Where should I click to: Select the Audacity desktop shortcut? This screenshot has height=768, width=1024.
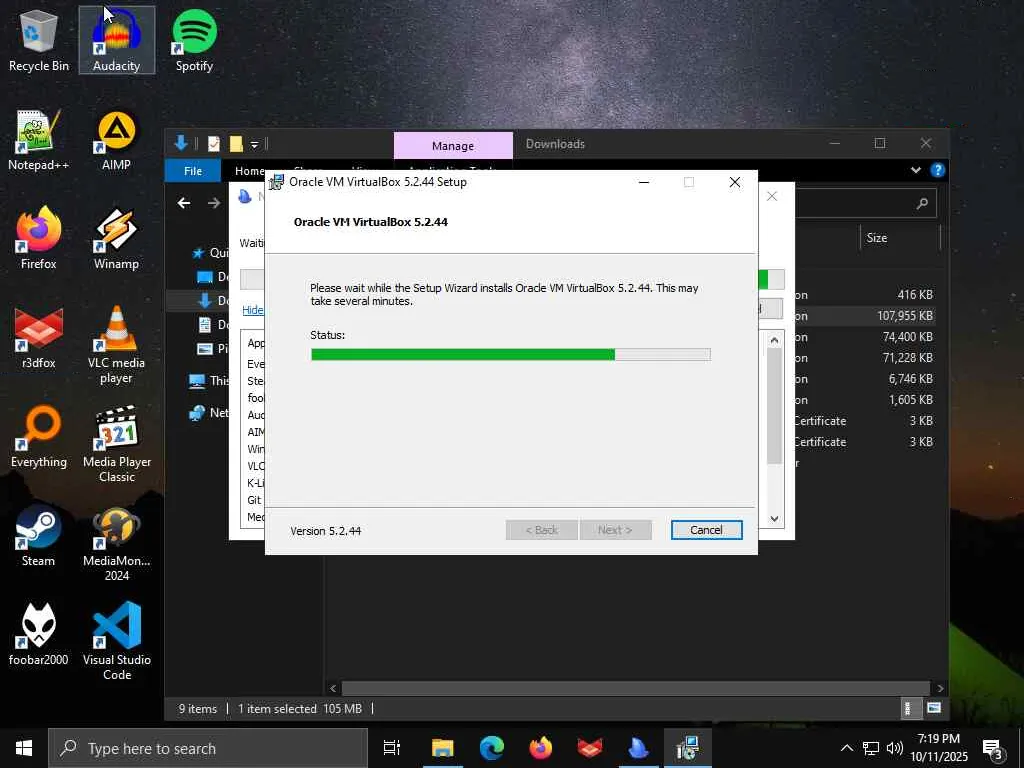116,40
